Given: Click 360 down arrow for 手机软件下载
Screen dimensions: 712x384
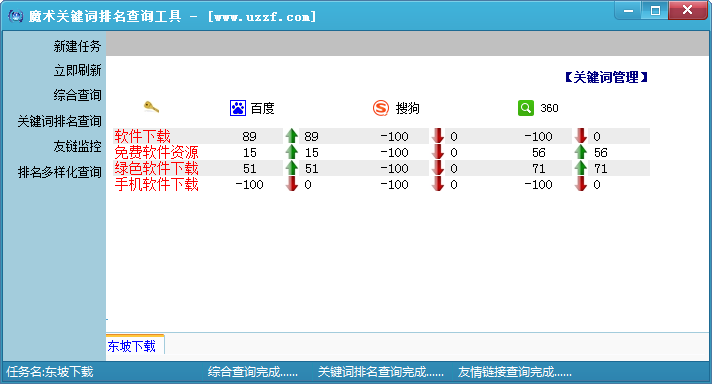Looking at the screenshot, I should pos(581,184).
